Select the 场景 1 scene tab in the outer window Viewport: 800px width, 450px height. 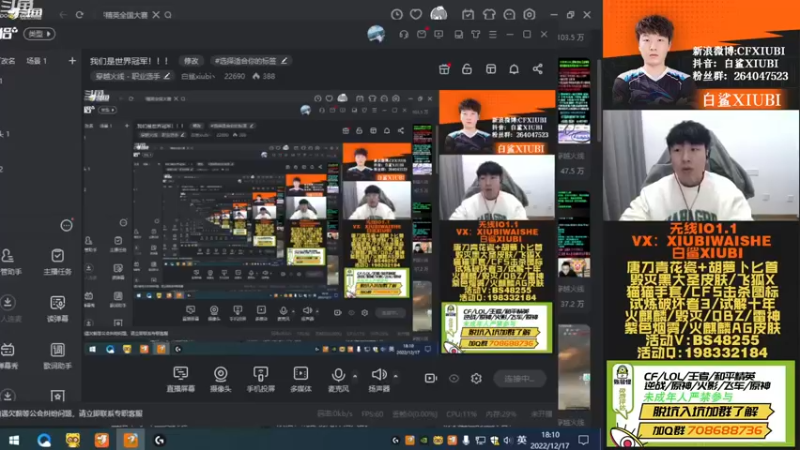(36, 61)
